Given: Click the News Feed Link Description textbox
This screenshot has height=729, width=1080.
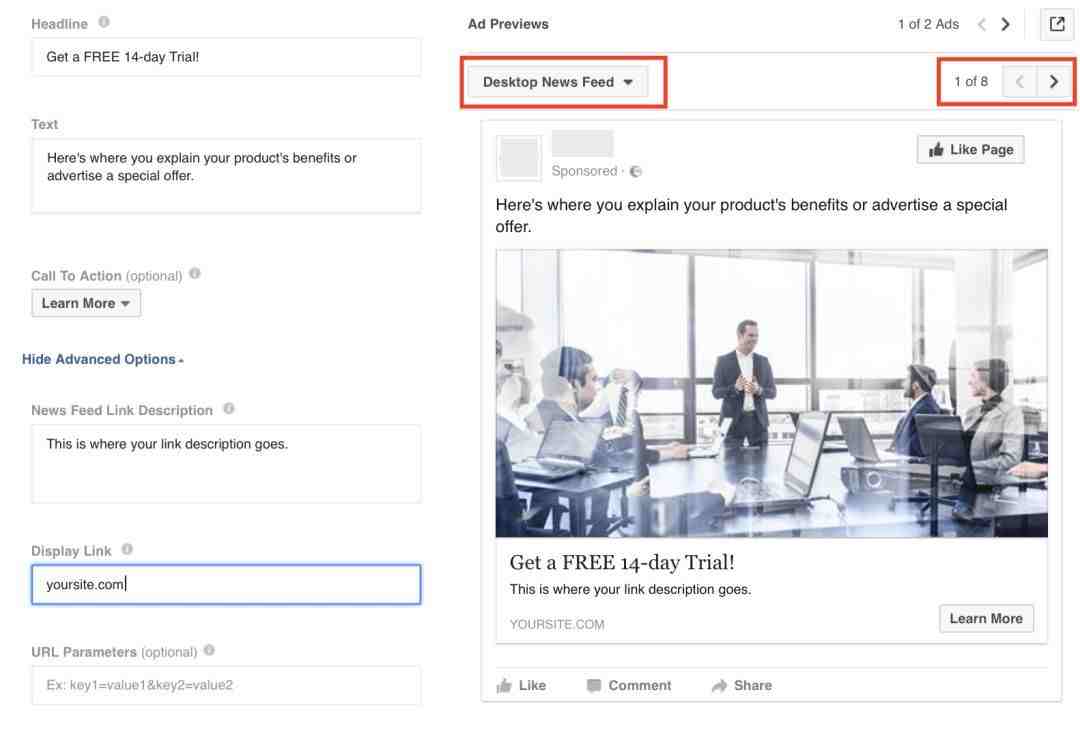Looking at the screenshot, I should [226, 464].
